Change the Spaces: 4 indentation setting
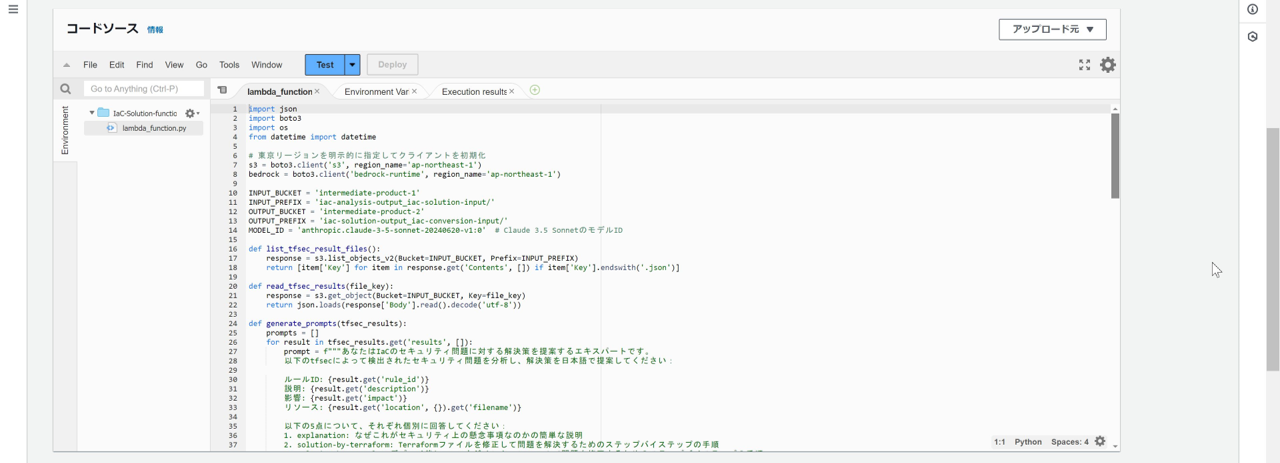 (x=1069, y=441)
